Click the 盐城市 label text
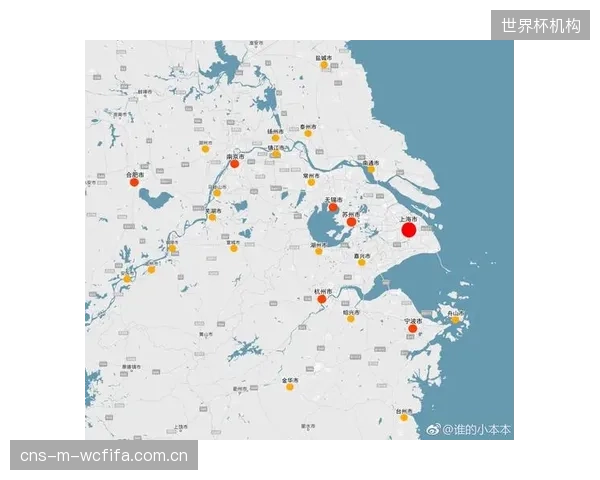 point(324,58)
